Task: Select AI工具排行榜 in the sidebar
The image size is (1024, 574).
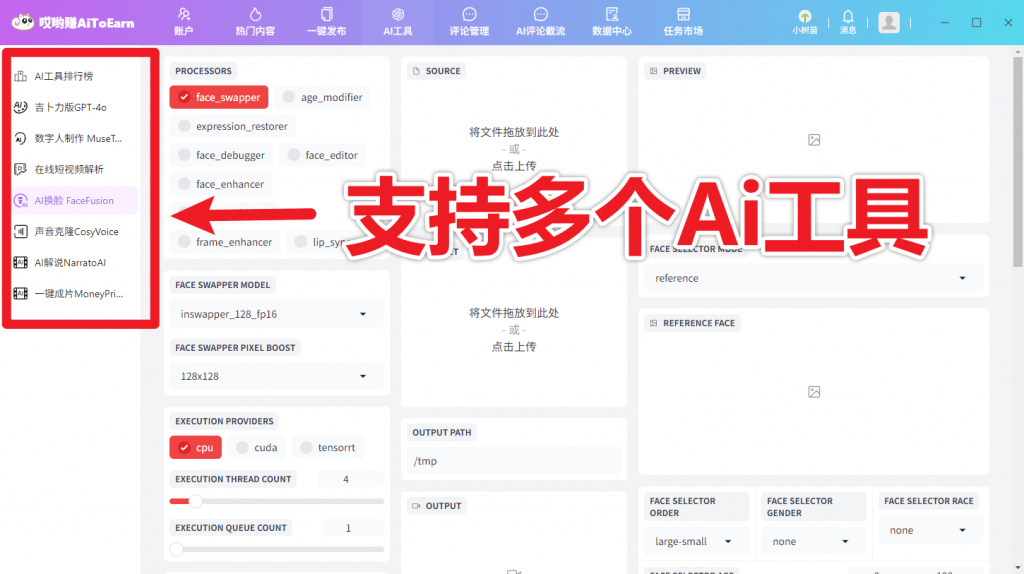Action: point(64,76)
